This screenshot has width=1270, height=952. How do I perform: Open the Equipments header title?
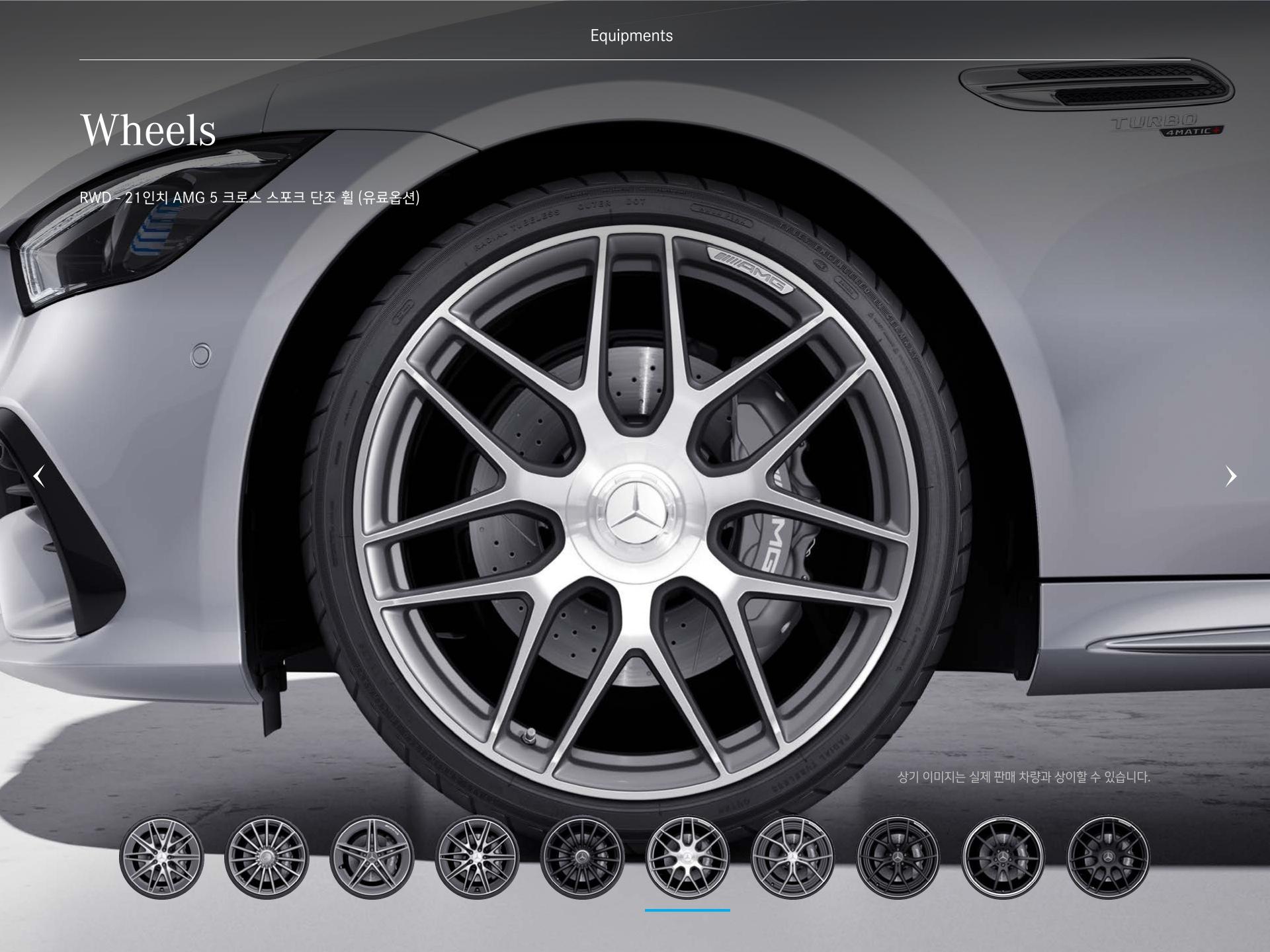click(632, 36)
